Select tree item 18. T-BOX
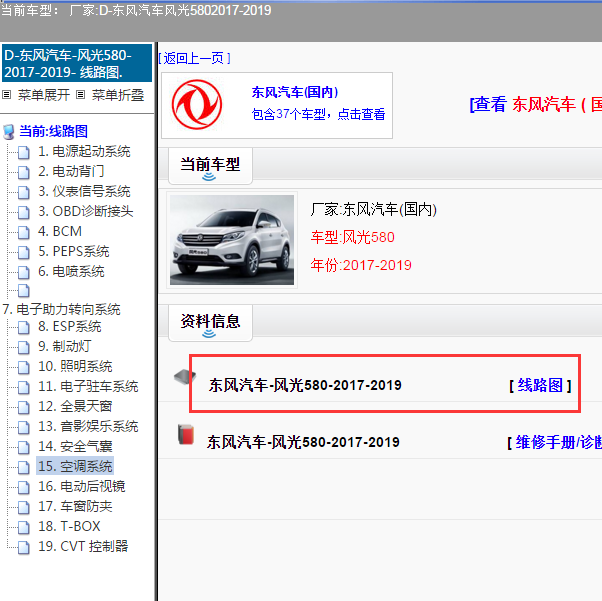Image resolution: width=602 pixels, height=601 pixels. (69, 526)
